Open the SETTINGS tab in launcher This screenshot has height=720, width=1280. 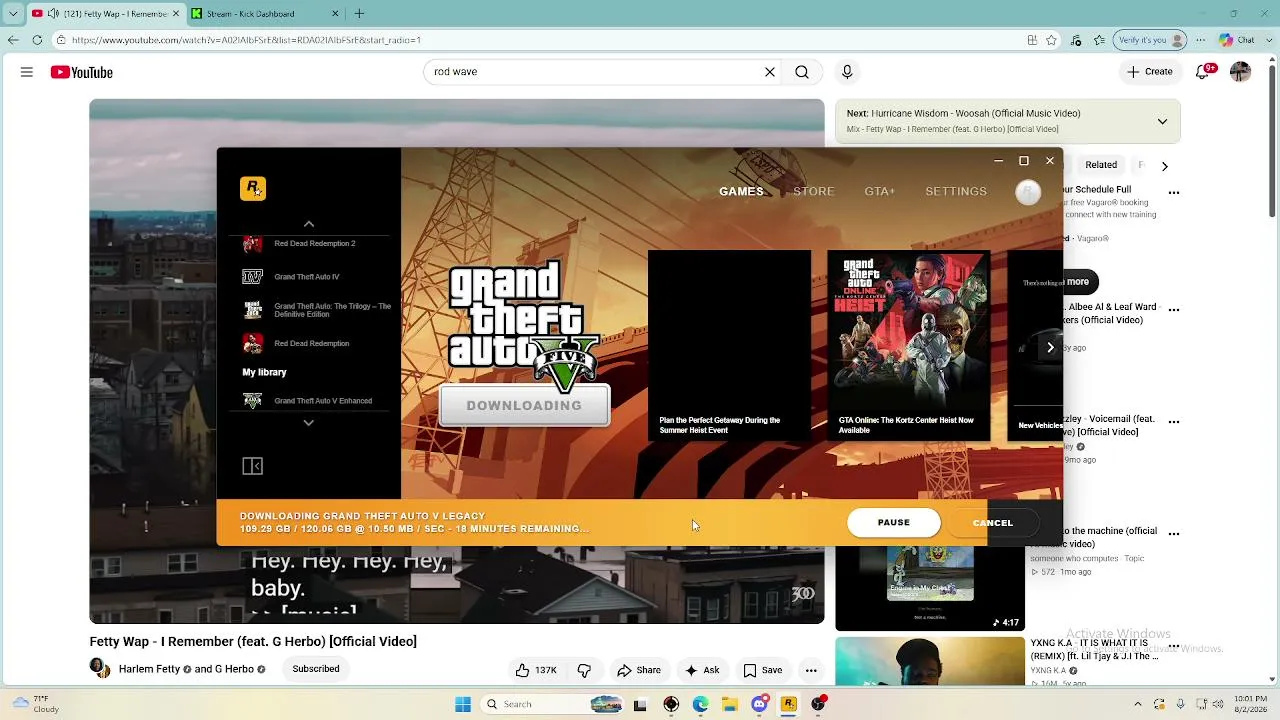(x=956, y=191)
